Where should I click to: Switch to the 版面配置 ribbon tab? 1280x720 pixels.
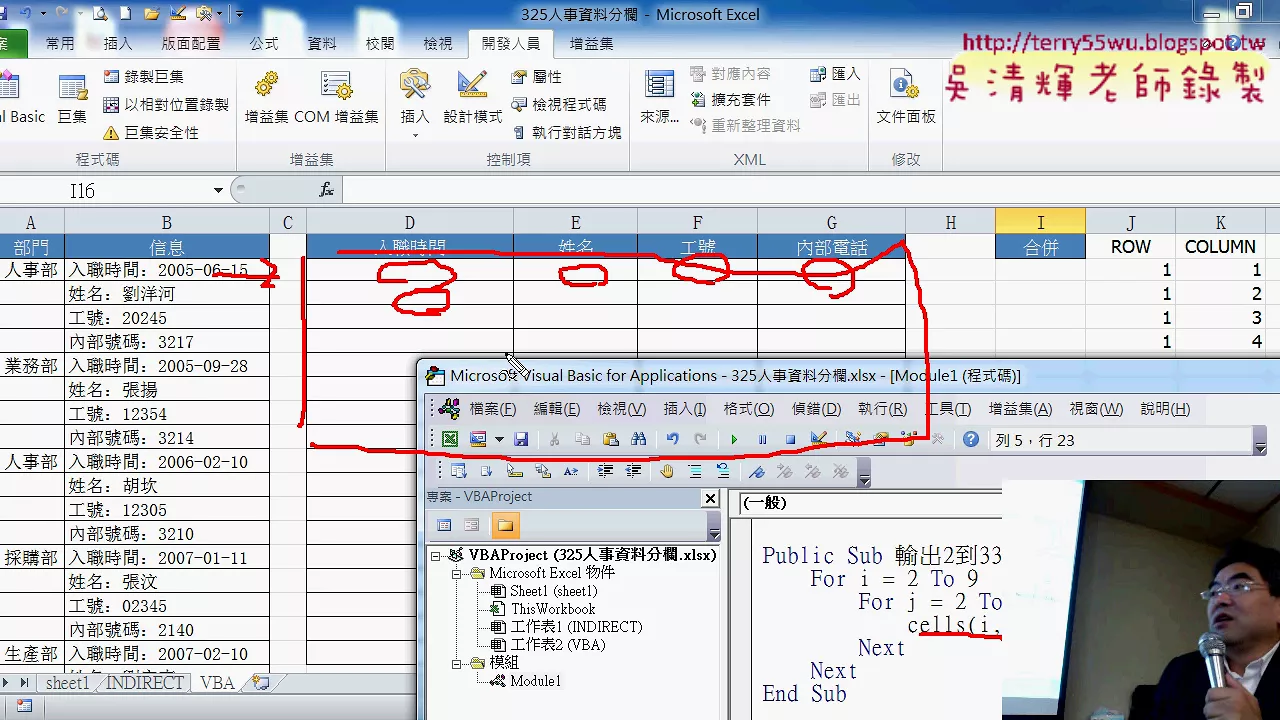(x=191, y=44)
